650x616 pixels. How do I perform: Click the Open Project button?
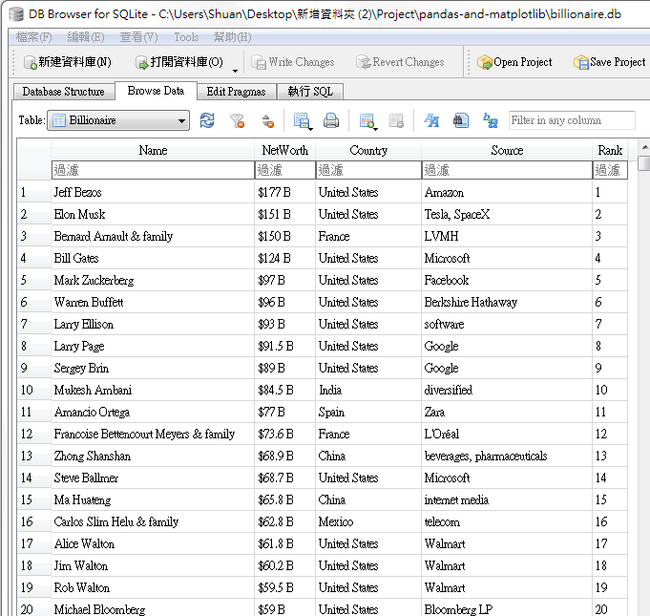tap(513, 62)
